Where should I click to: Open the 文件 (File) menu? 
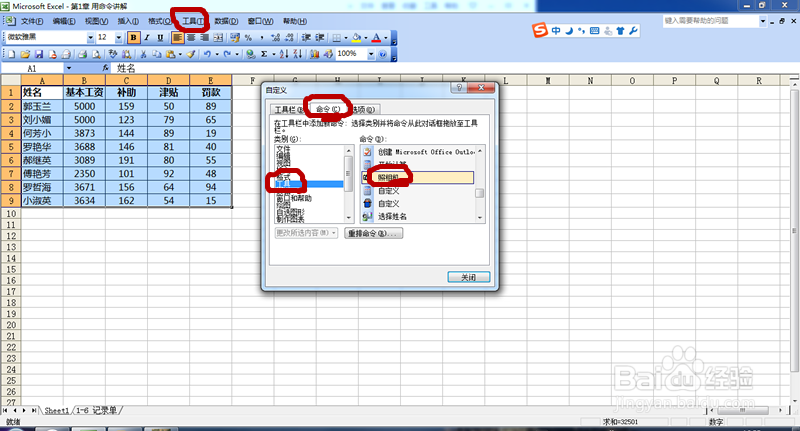point(32,21)
